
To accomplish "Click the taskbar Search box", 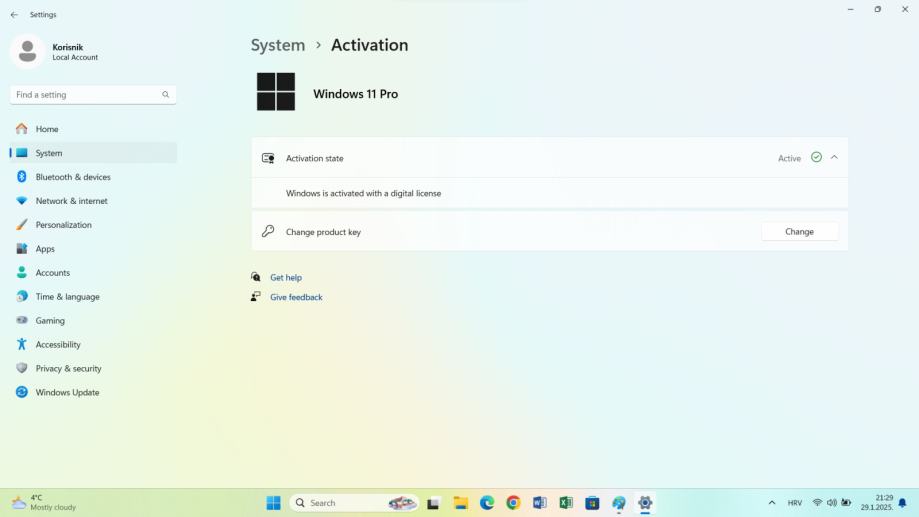I will coord(354,503).
